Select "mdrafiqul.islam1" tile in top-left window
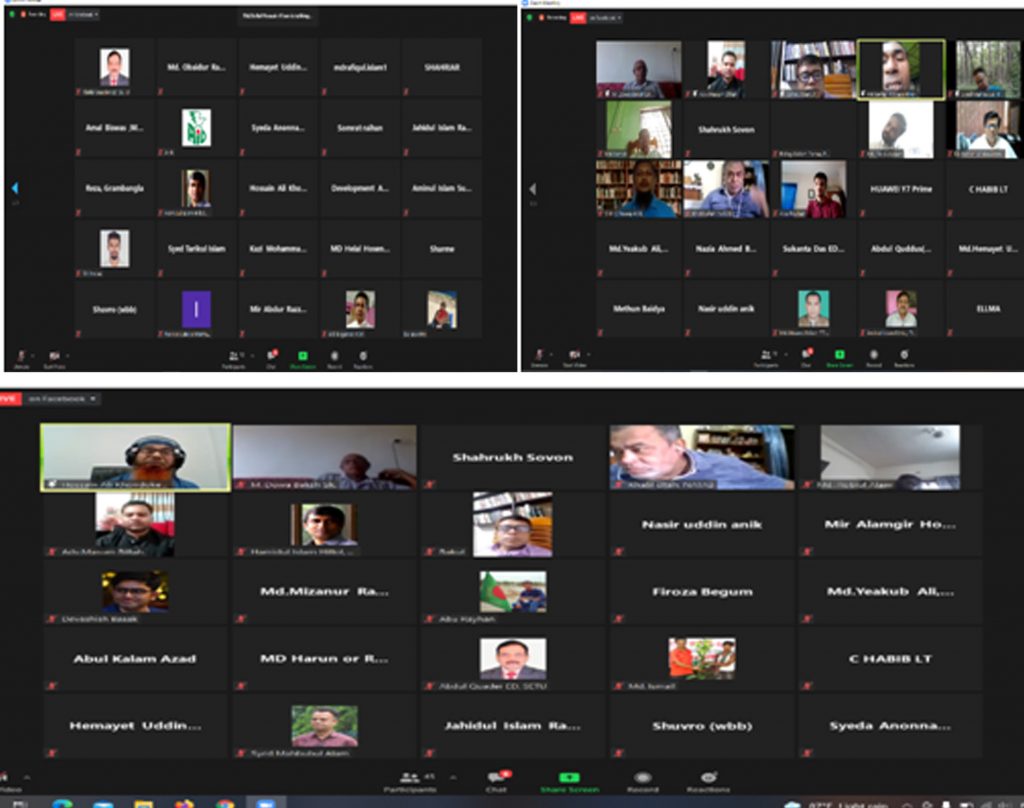The image size is (1024, 808). click(x=360, y=67)
